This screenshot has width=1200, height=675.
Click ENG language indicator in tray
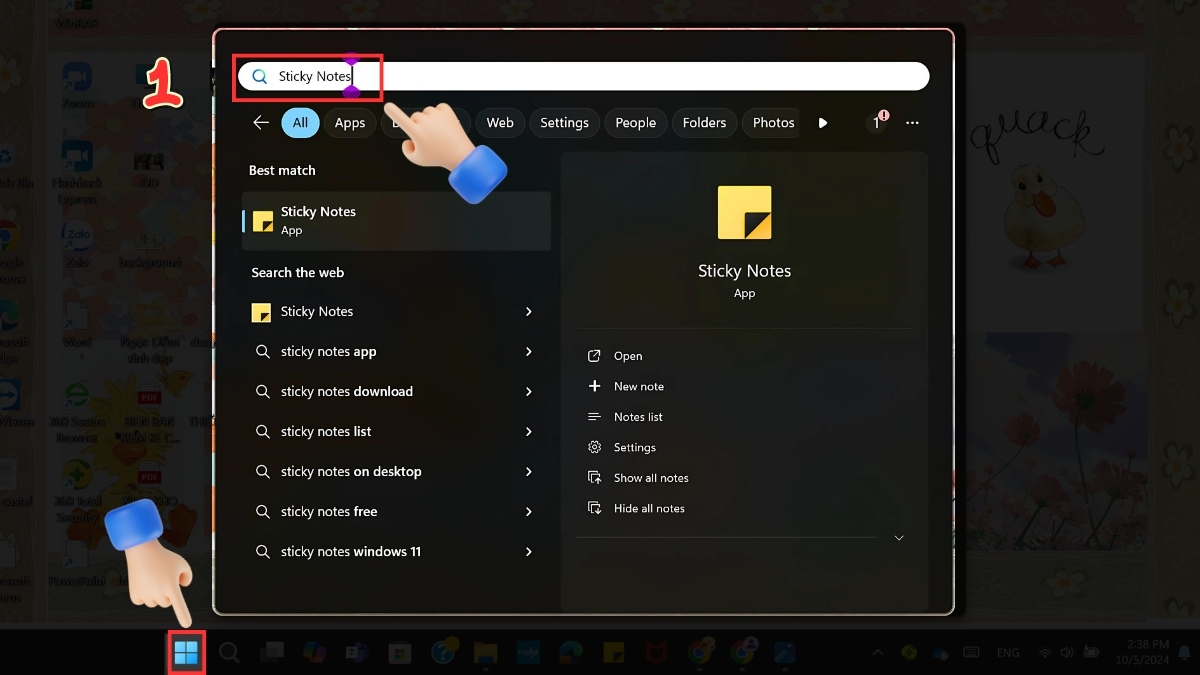pyautogui.click(x=1008, y=653)
